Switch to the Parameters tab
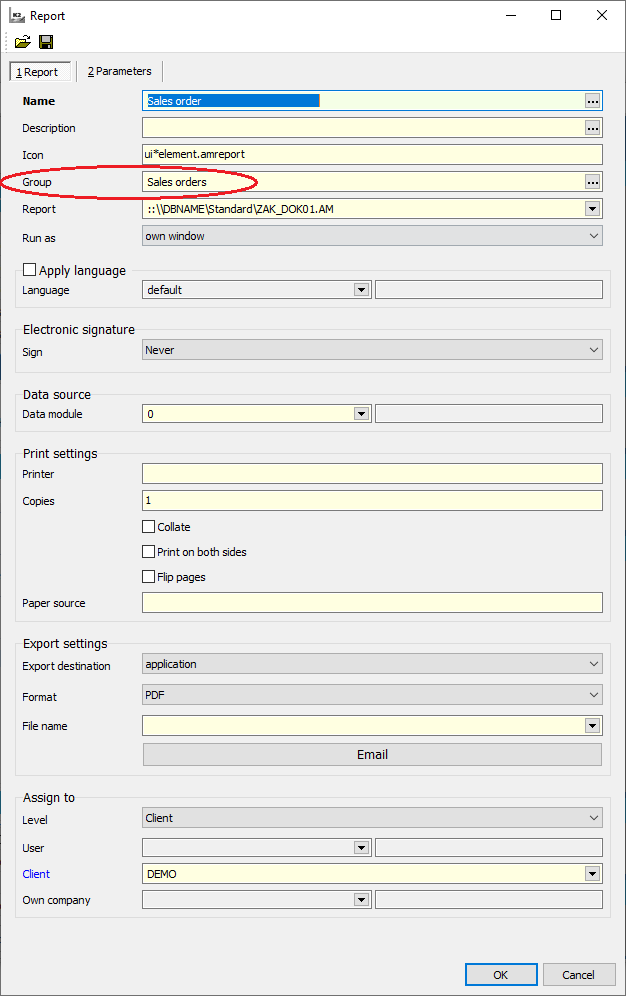Image resolution: width=626 pixels, height=996 pixels. click(x=119, y=71)
